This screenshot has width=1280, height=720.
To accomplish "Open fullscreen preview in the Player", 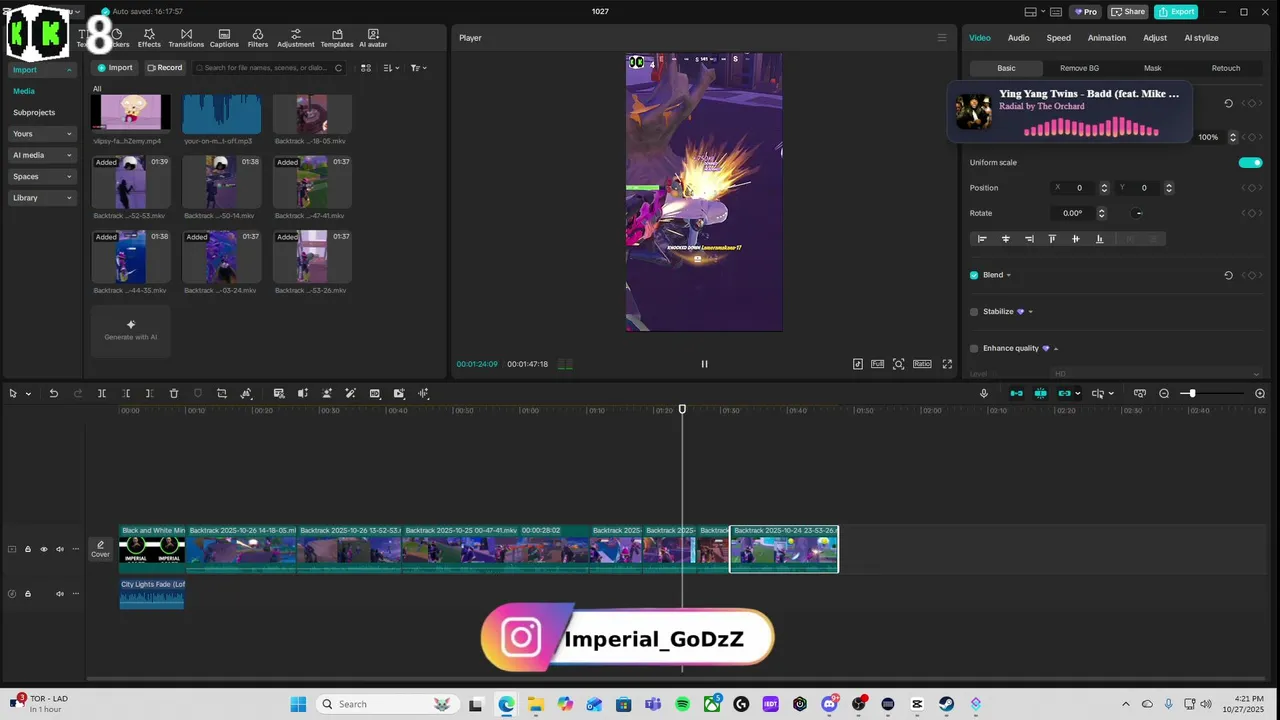I will 947,364.
